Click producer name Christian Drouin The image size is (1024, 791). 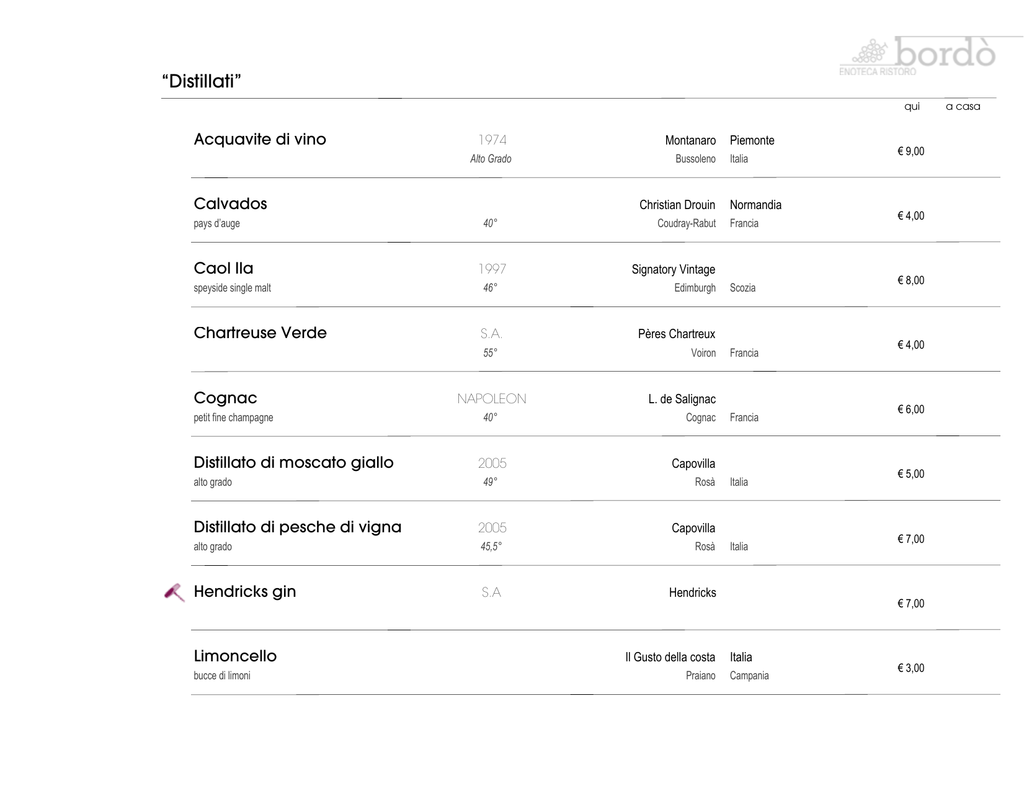click(677, 205)
